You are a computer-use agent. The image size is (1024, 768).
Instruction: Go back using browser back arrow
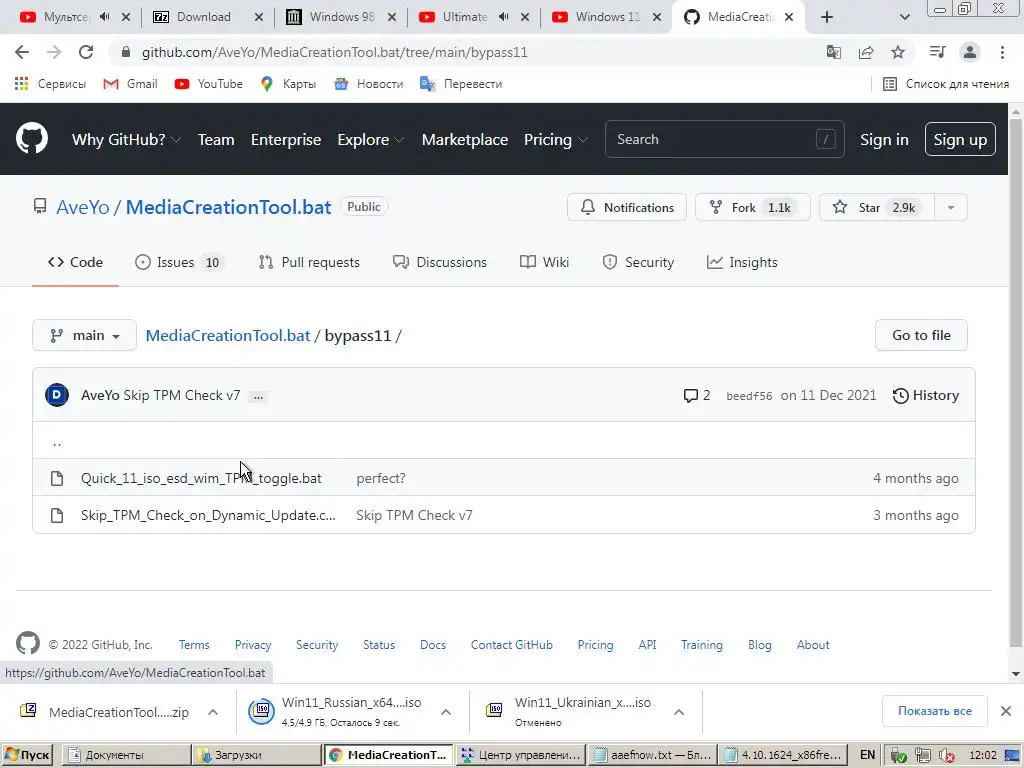pyautogui.click(x=22, y=52)
